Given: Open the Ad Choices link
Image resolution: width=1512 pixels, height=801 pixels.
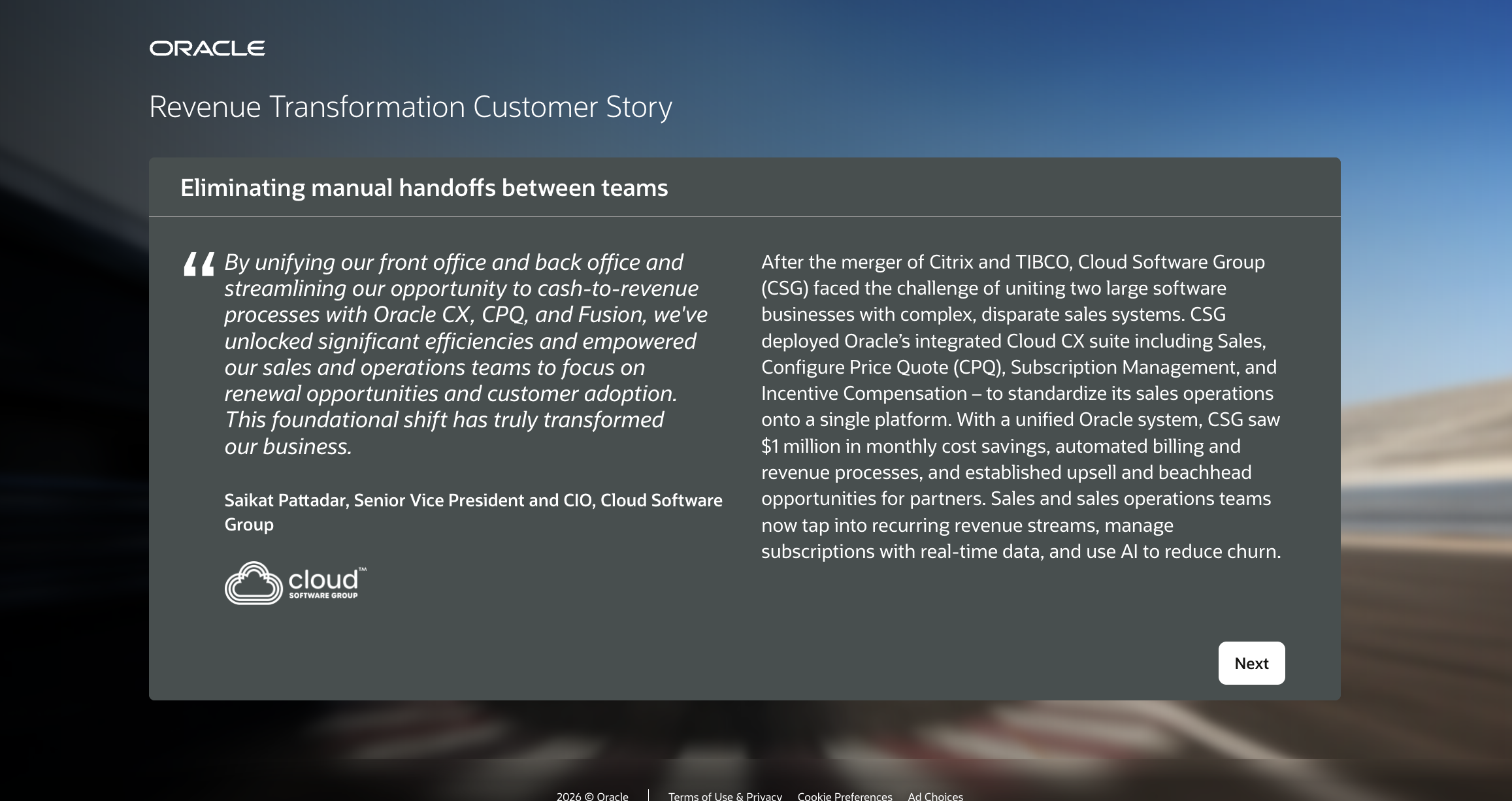Looking at the screenshot, I should [935, 796].
